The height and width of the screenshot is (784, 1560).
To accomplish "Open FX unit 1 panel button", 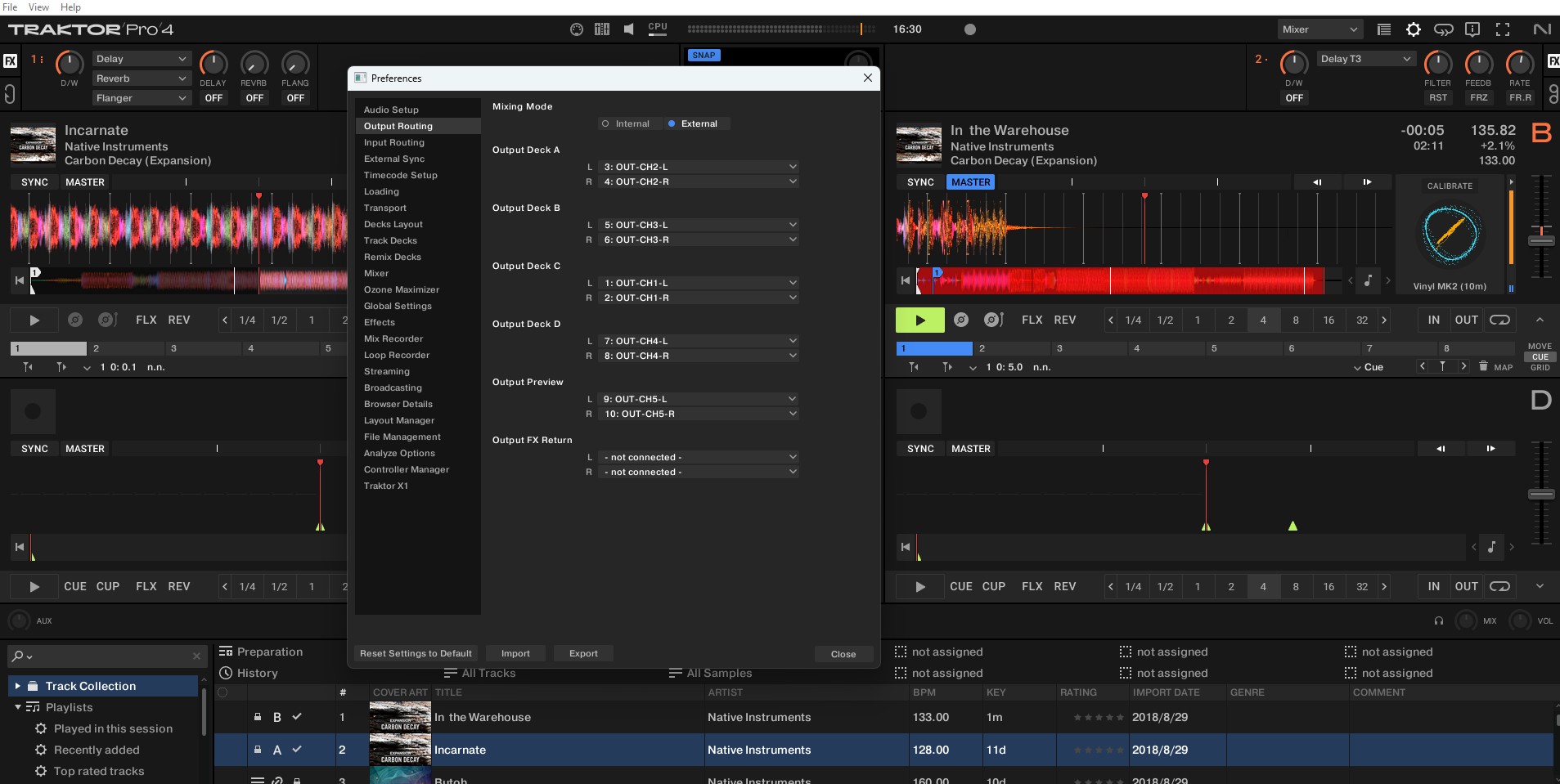I will click(10, 60).
